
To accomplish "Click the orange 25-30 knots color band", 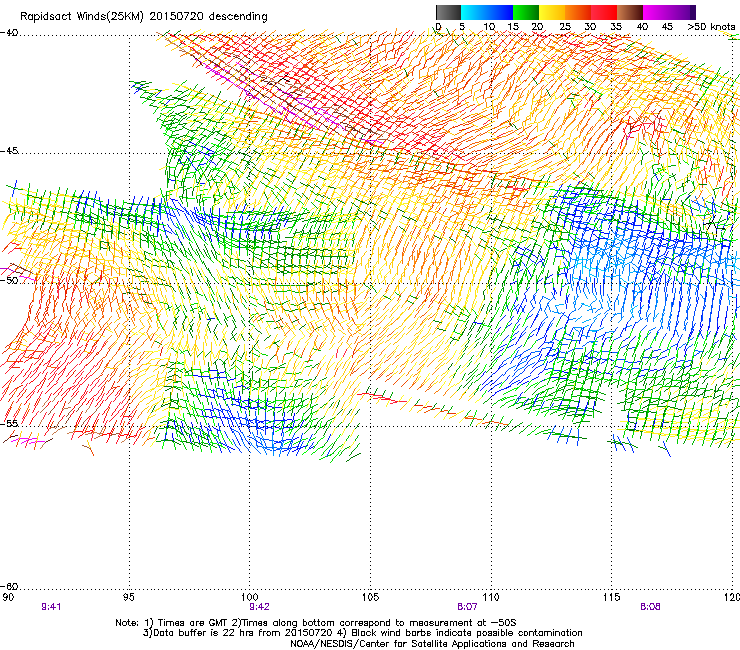I will (578, 12).
